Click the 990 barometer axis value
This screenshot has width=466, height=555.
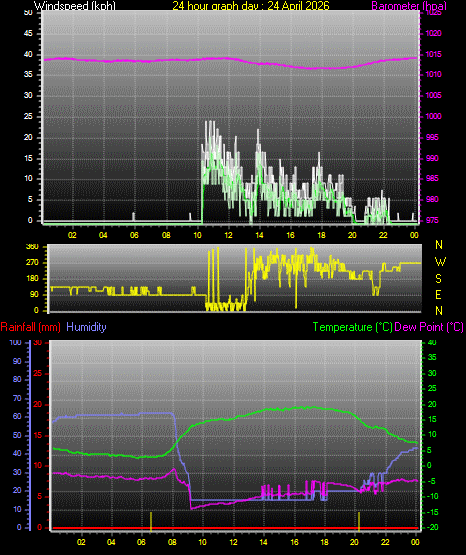pyautogui.click(x=432, y=158)
